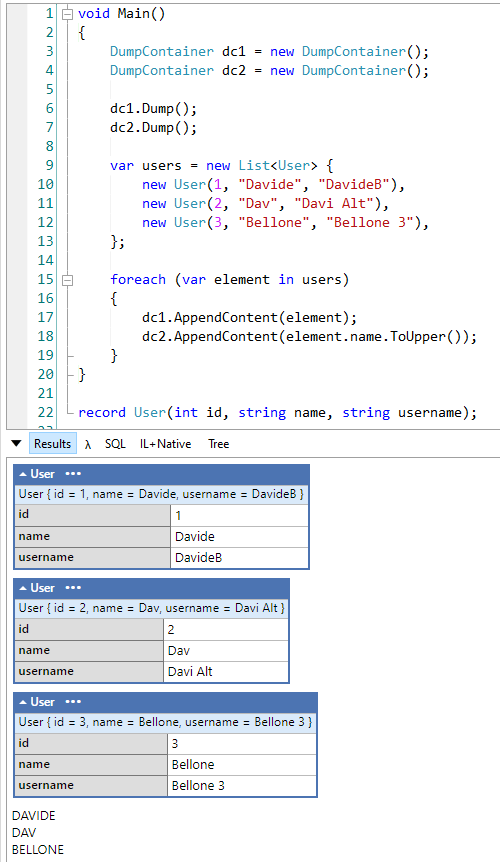Collapse the User table for Dav

point(24,588)
